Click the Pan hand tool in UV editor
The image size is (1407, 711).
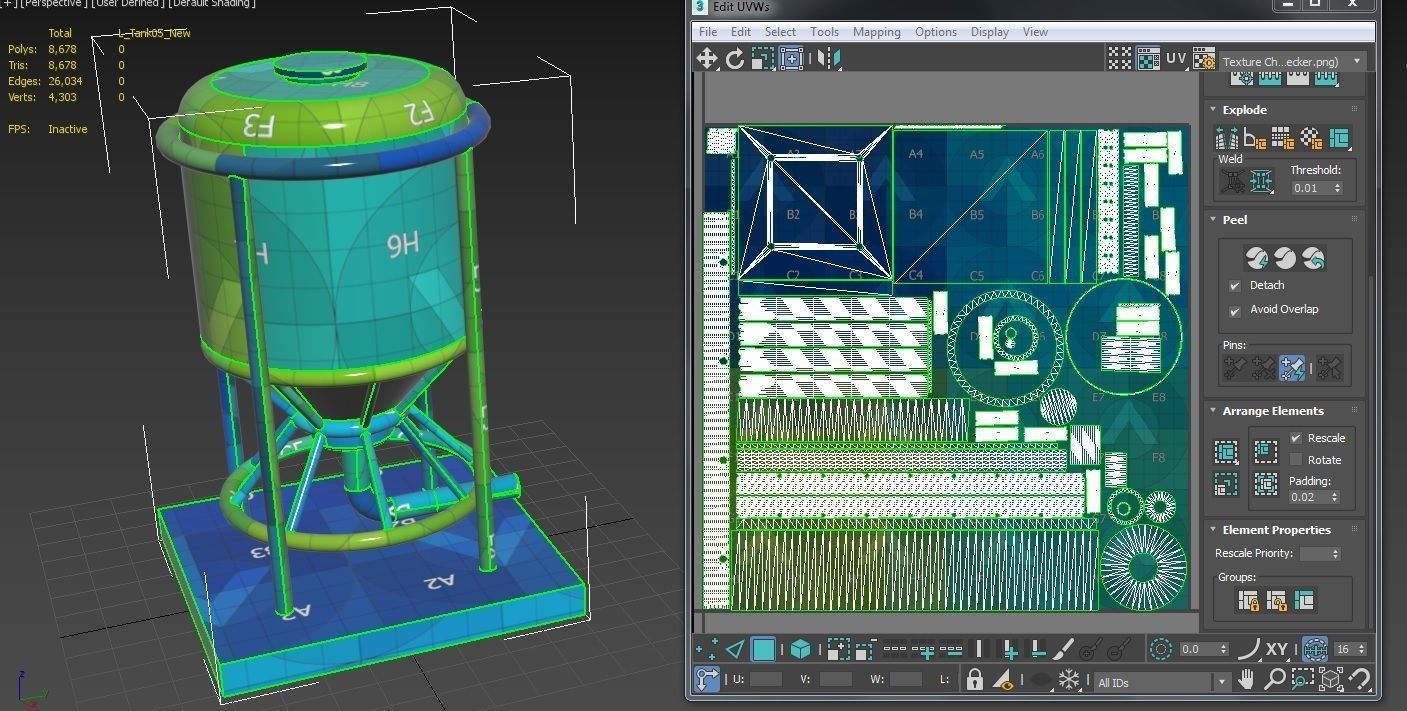point(1246,678)
